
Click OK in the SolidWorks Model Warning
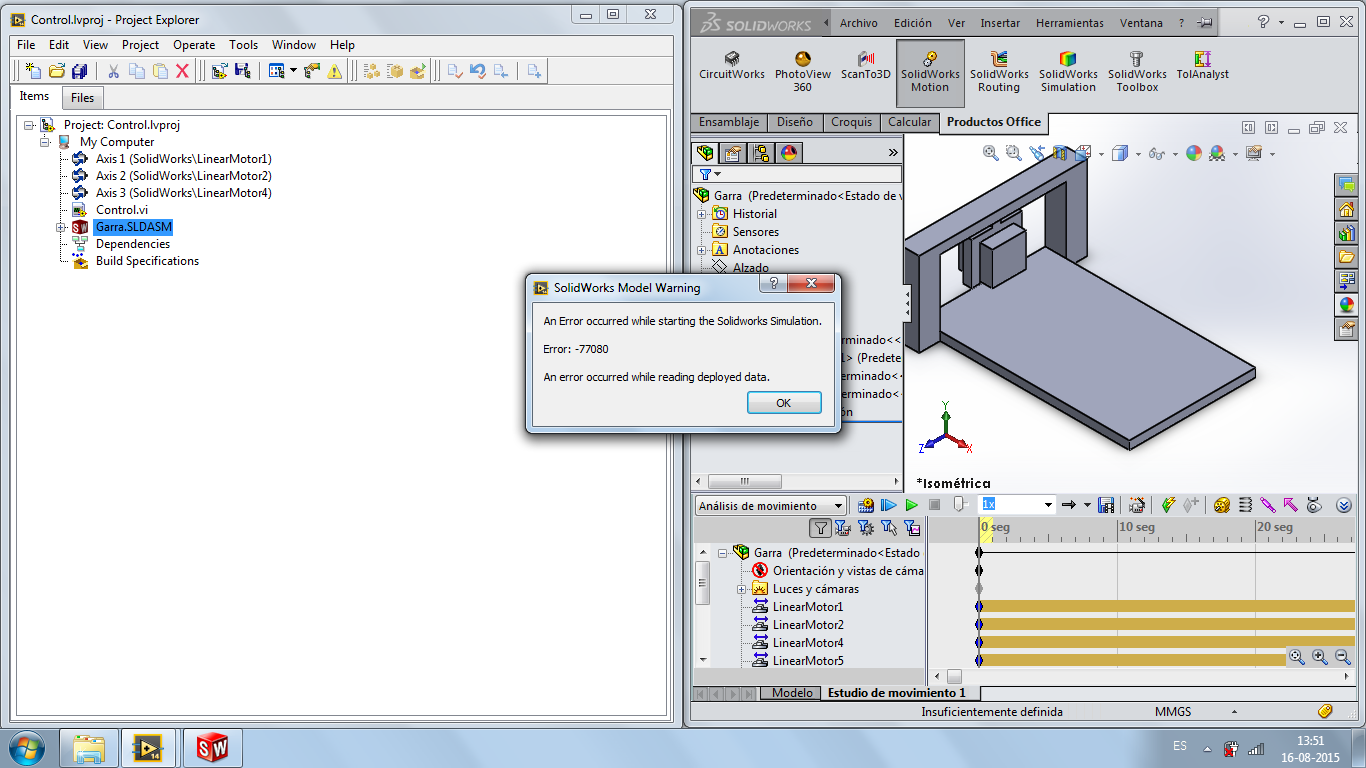tap(784, 402)
